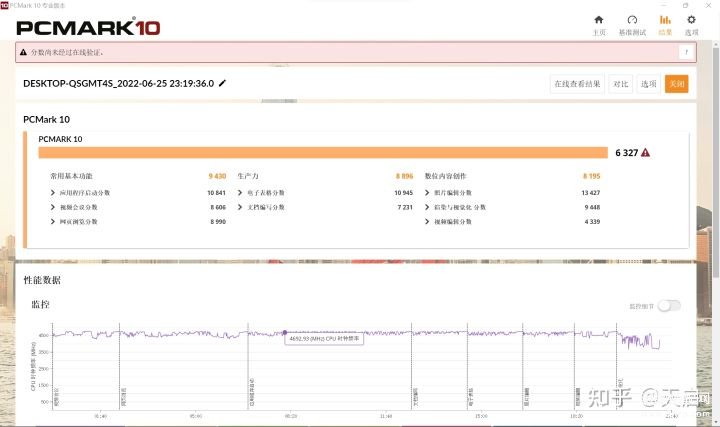Click the 对比 compare button
The width and height of the screenshot is (720, 427).
point(620,84)
